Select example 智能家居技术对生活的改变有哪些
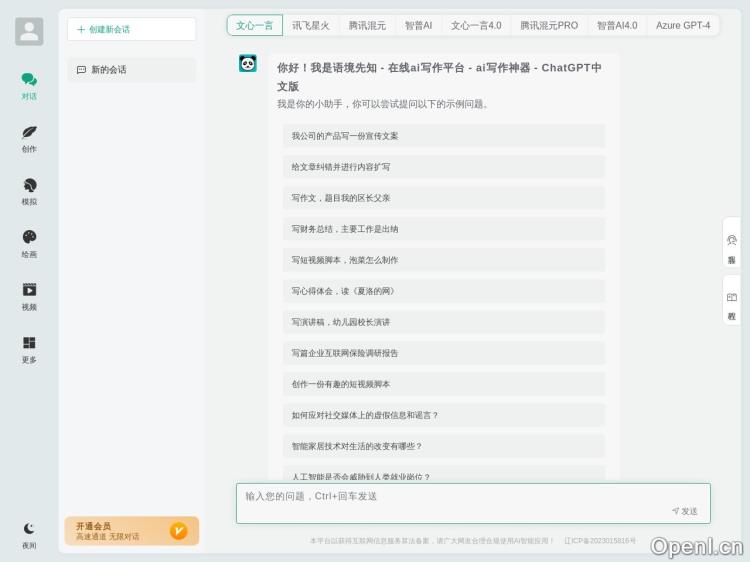 pos(444,446)
